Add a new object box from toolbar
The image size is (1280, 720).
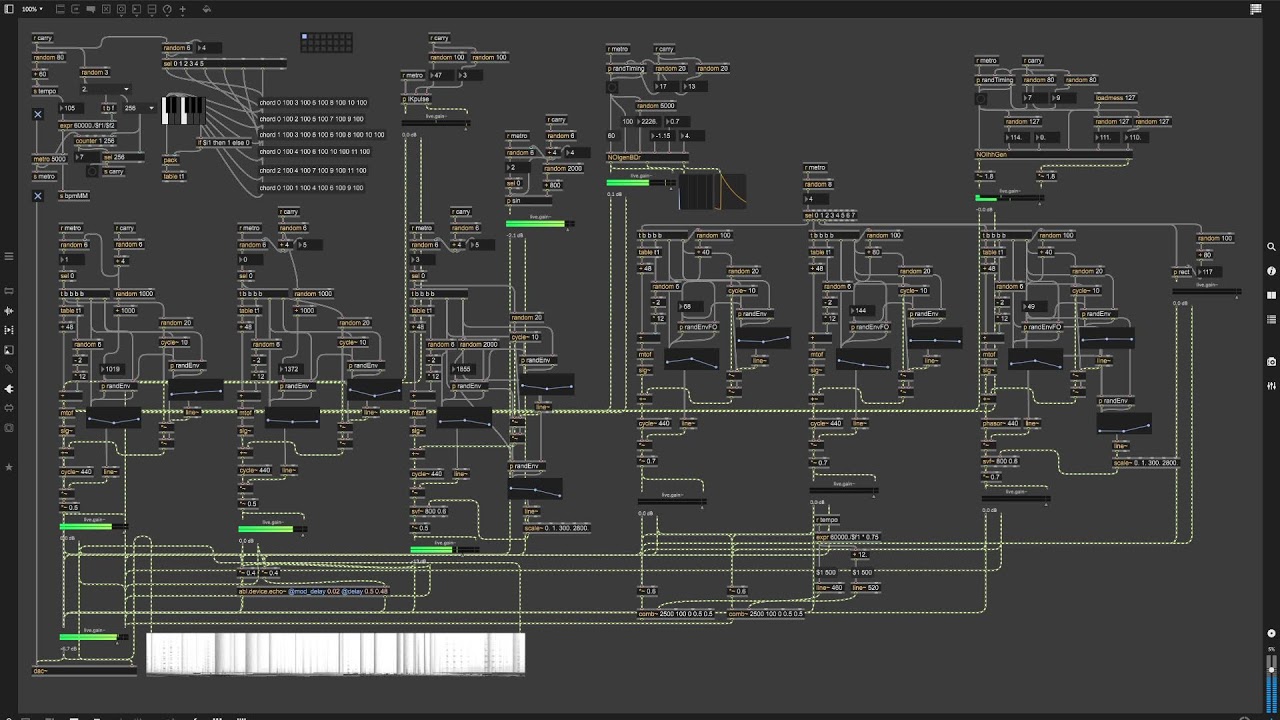61,9
